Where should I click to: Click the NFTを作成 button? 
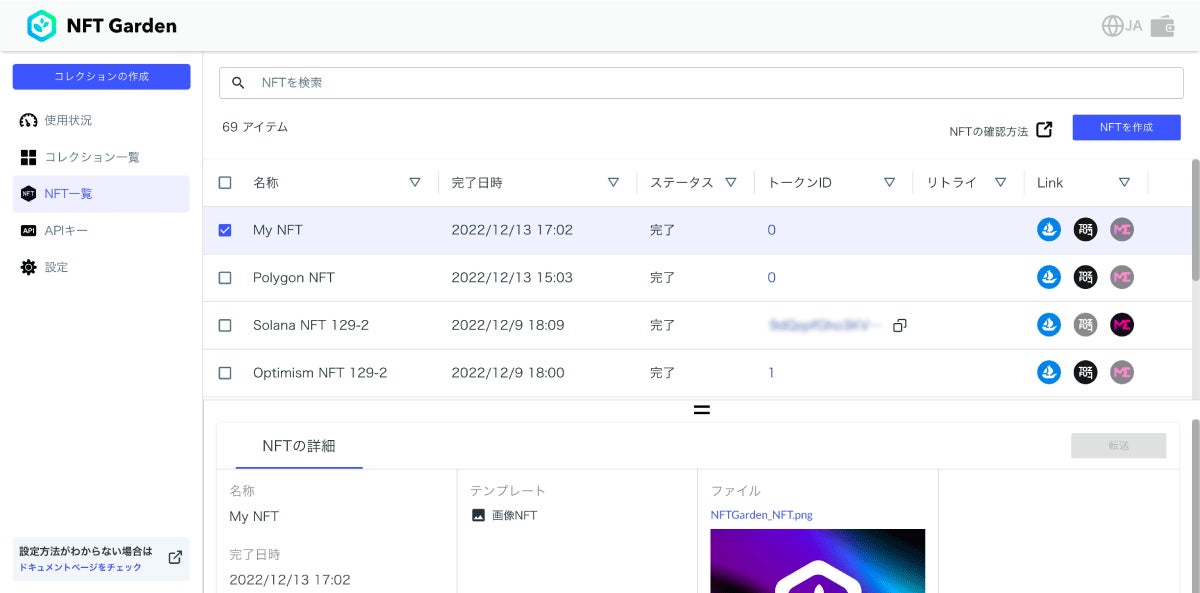(x=1126, y=127)
